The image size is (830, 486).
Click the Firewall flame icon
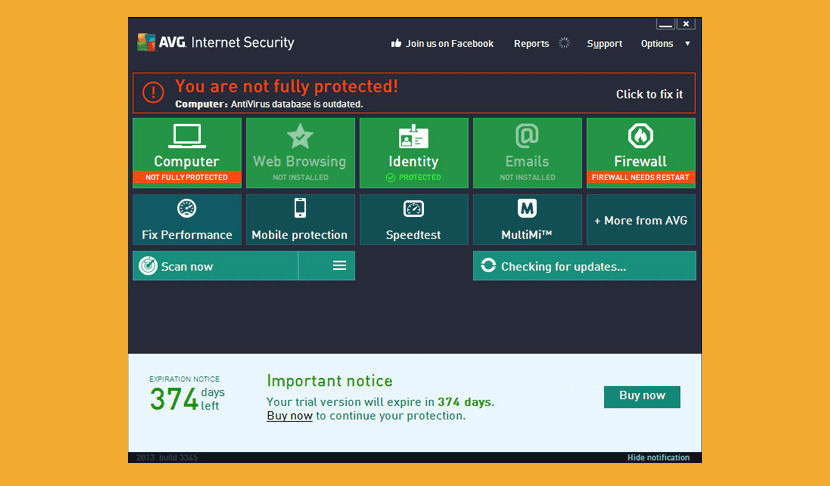coord(640,136)
